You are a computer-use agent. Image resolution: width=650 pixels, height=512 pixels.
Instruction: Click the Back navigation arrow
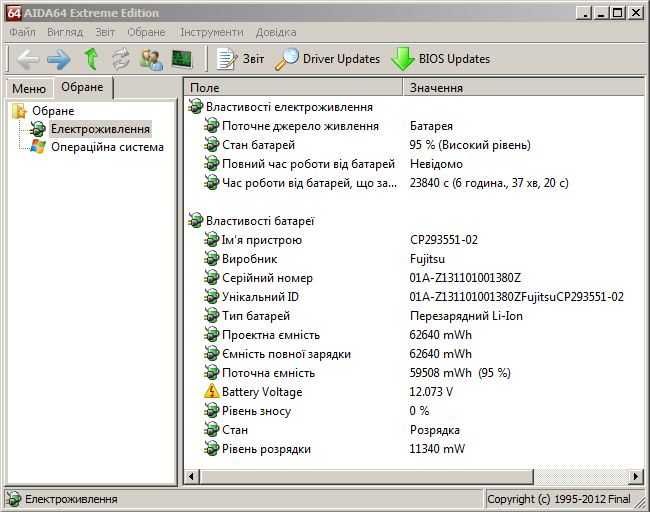28,59
